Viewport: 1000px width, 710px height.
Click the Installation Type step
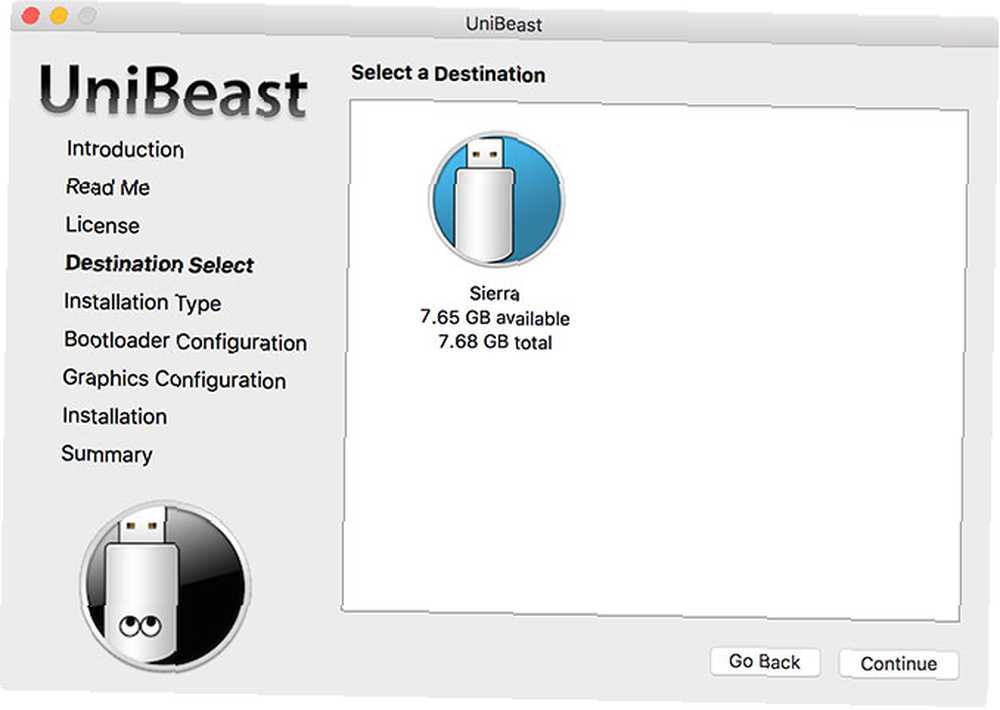pyautogui.click(x=142, y=302)
